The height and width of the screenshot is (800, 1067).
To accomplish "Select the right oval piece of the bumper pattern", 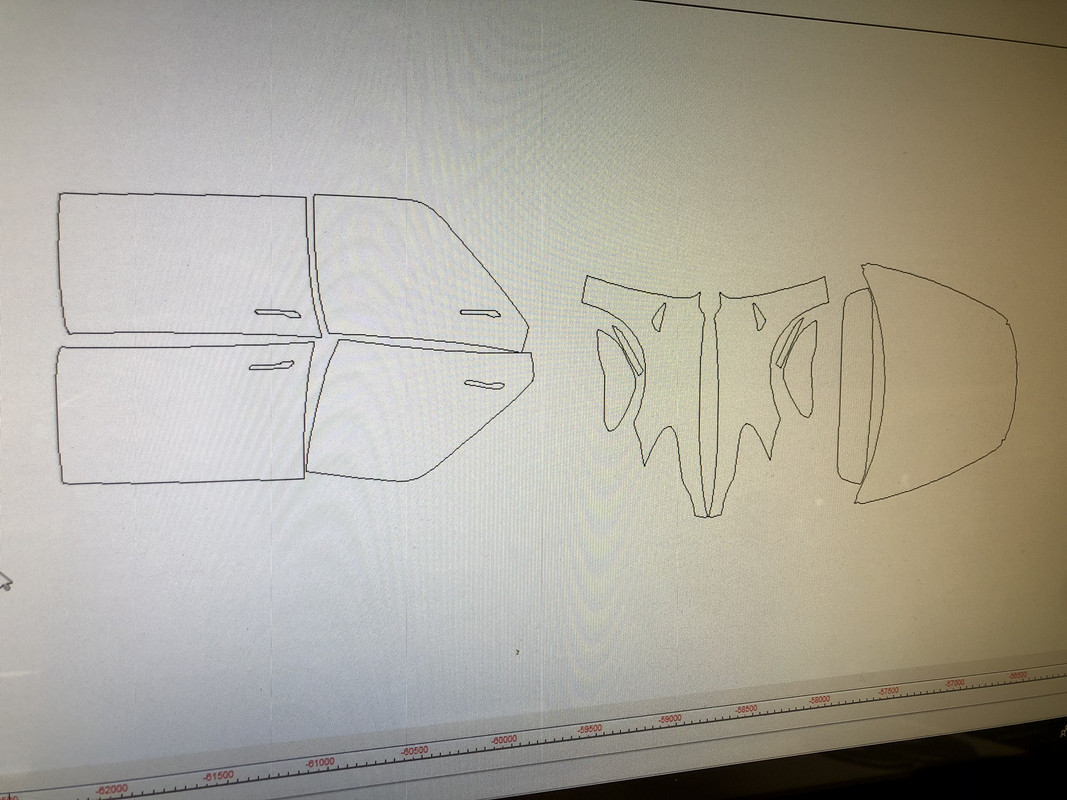I will [x=799, y=368].
